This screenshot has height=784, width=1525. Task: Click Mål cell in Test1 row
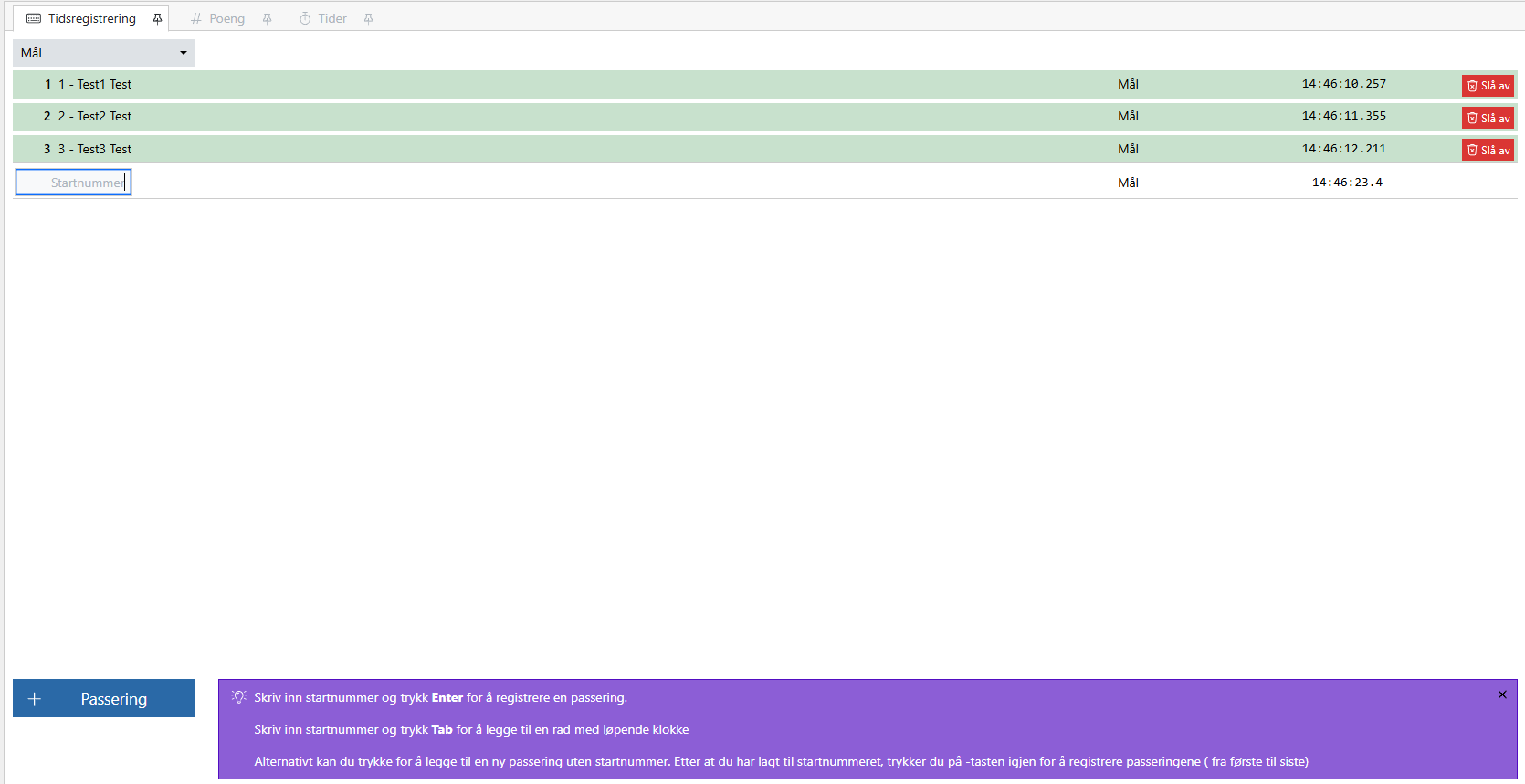point(1128,84)
